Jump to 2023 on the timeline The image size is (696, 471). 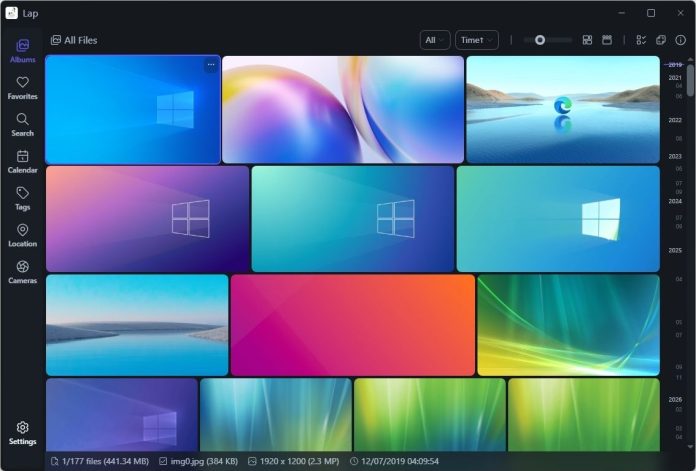click(x=675, y=156)
